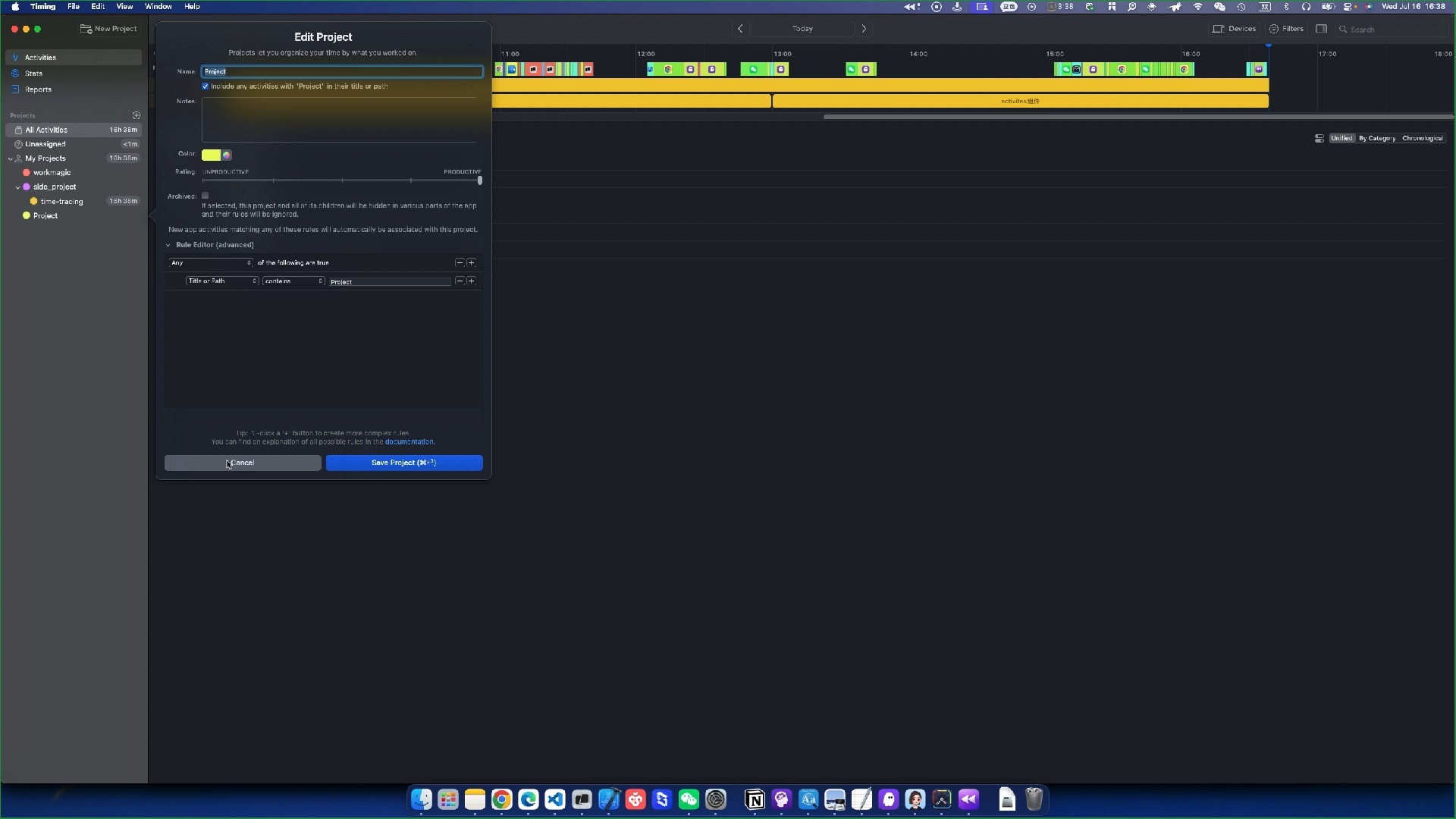Click the Notes text area
Screen dimensions: 1456x819
339,120
